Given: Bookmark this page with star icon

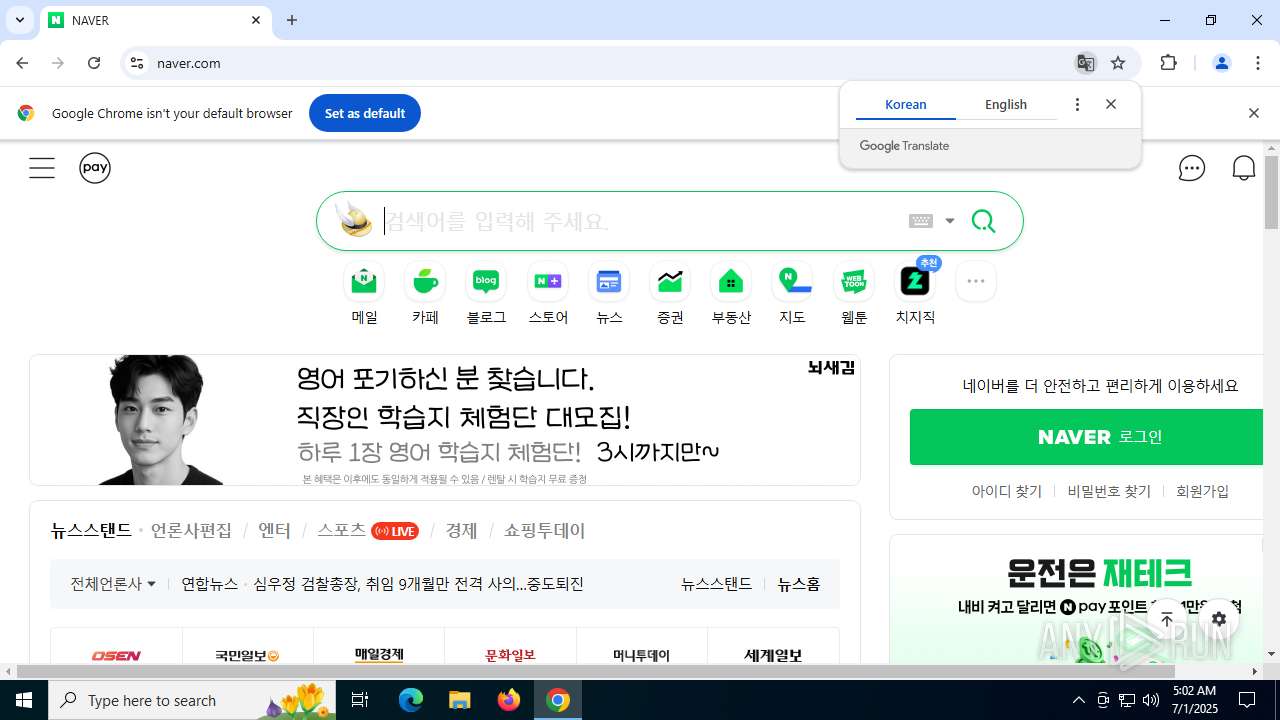Looking at the screenshot, I should click(x=1118, y=63).
